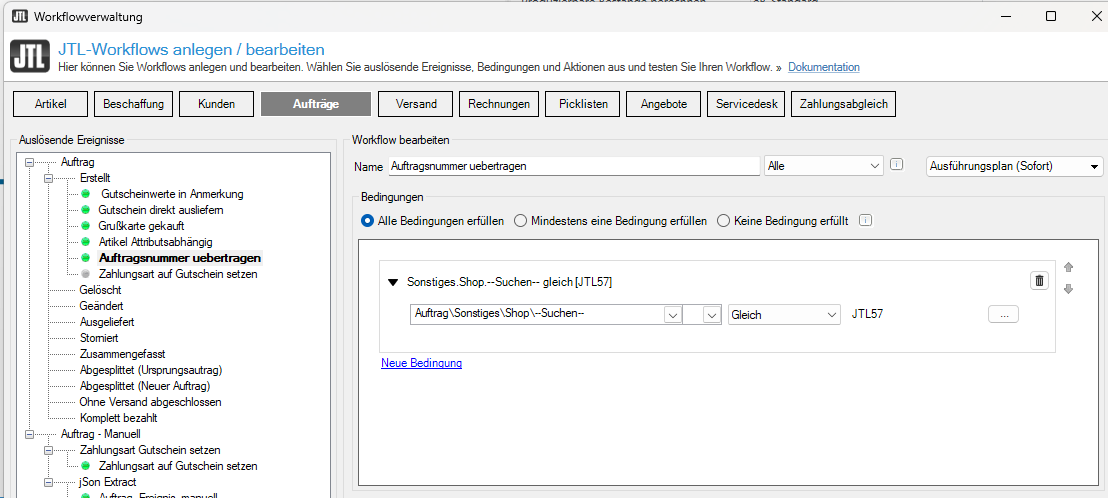This screenshot has height=498, width=1108.
Task: Click green status dot for Gutscheinwerte in Anmerkung
Action: [86, 194]
